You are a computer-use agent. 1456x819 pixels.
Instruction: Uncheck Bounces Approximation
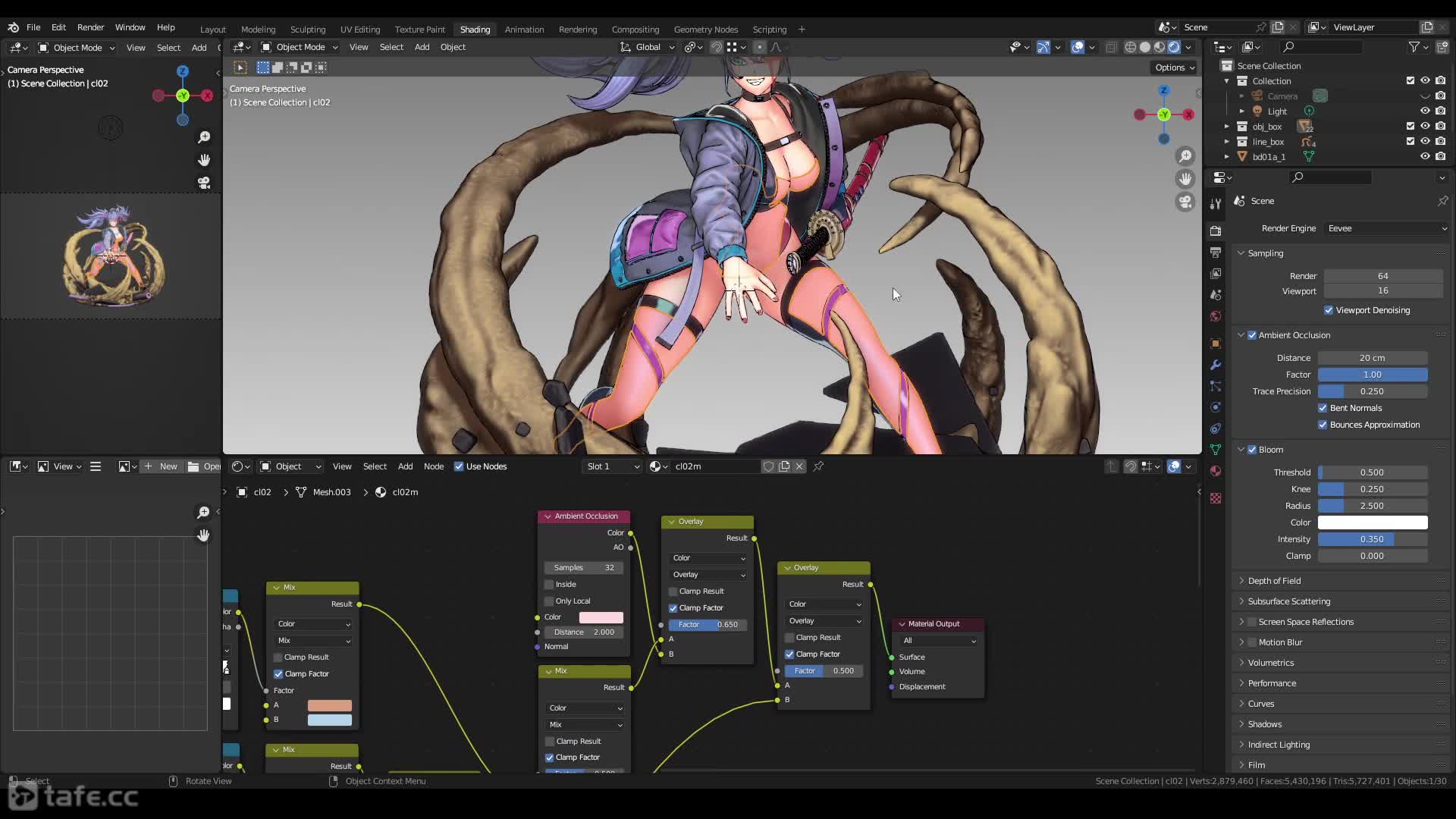coord(1323,425)
